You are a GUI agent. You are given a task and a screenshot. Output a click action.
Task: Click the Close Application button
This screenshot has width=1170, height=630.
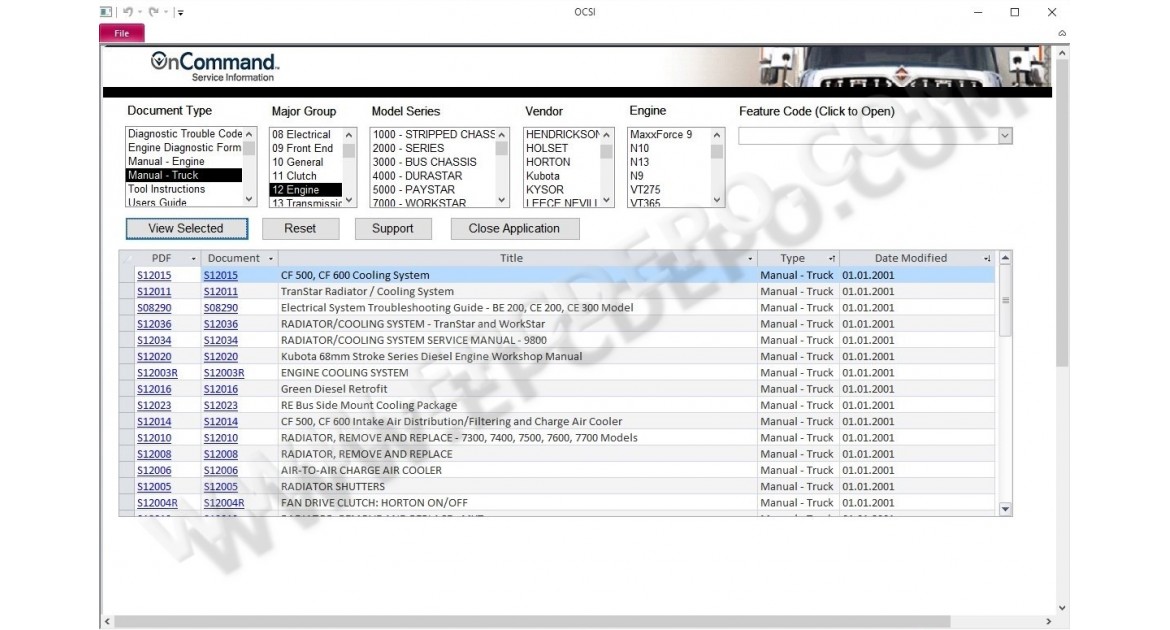tap(514, 228)
